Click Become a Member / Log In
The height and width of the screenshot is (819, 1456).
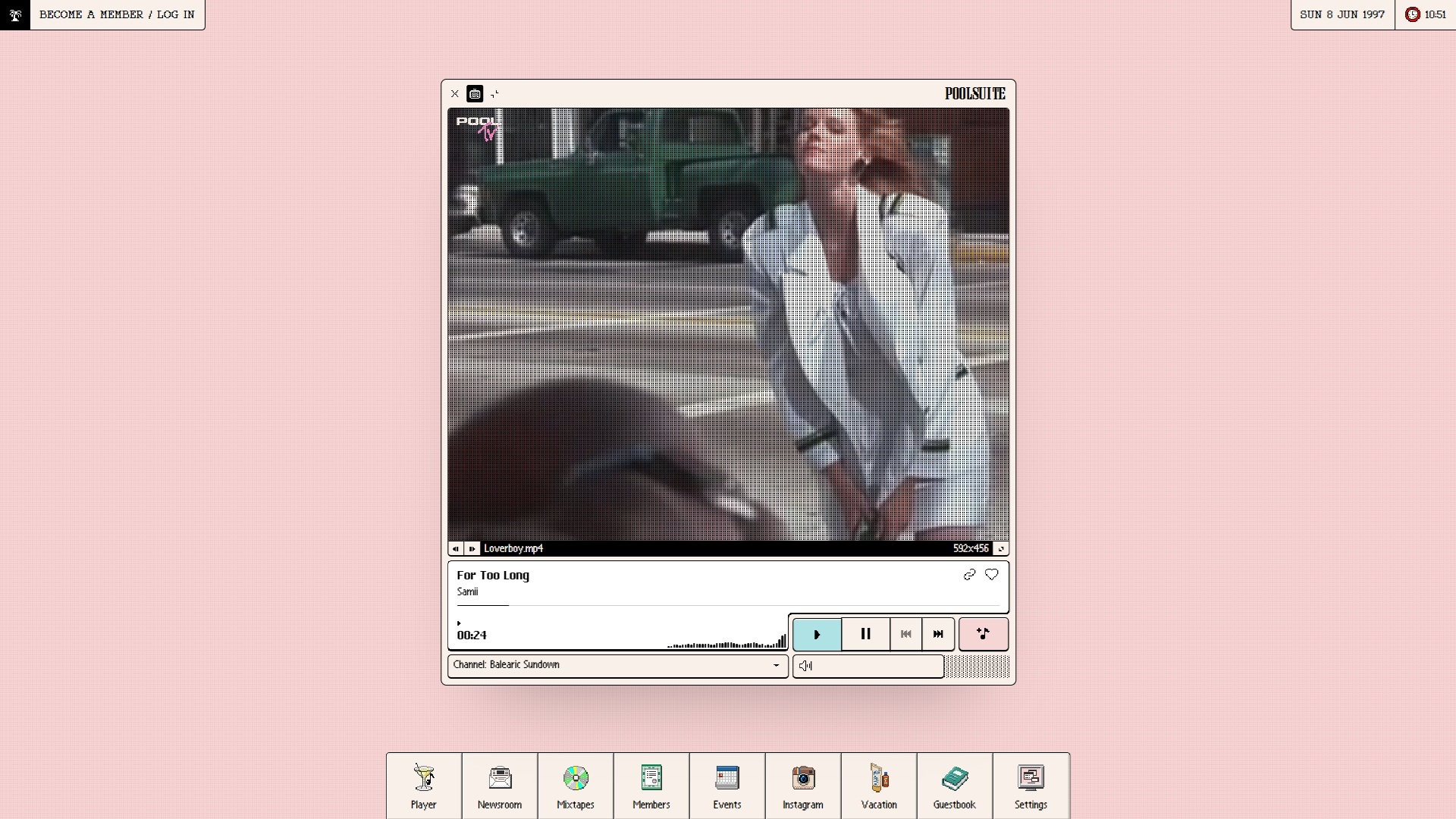click(117, 14)
